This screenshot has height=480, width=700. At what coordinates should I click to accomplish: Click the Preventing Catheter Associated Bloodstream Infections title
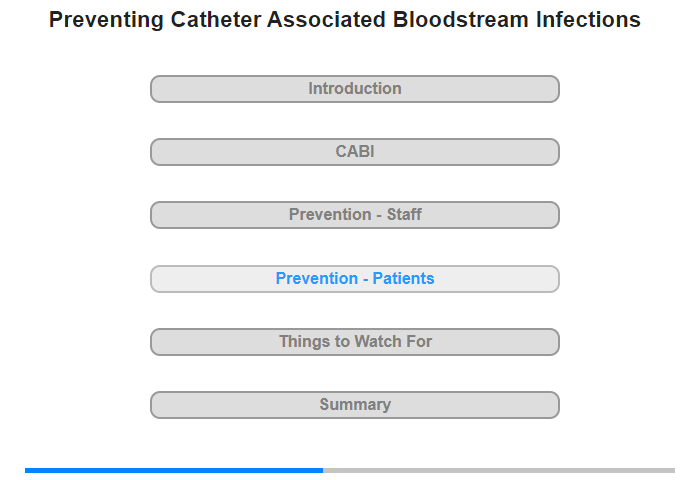(x=345, y=20)
